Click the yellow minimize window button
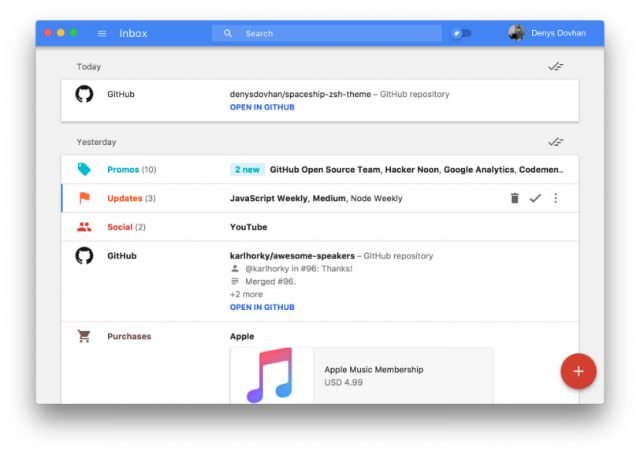This screenshot has height=455, width=640. click(x=60, y=33)
